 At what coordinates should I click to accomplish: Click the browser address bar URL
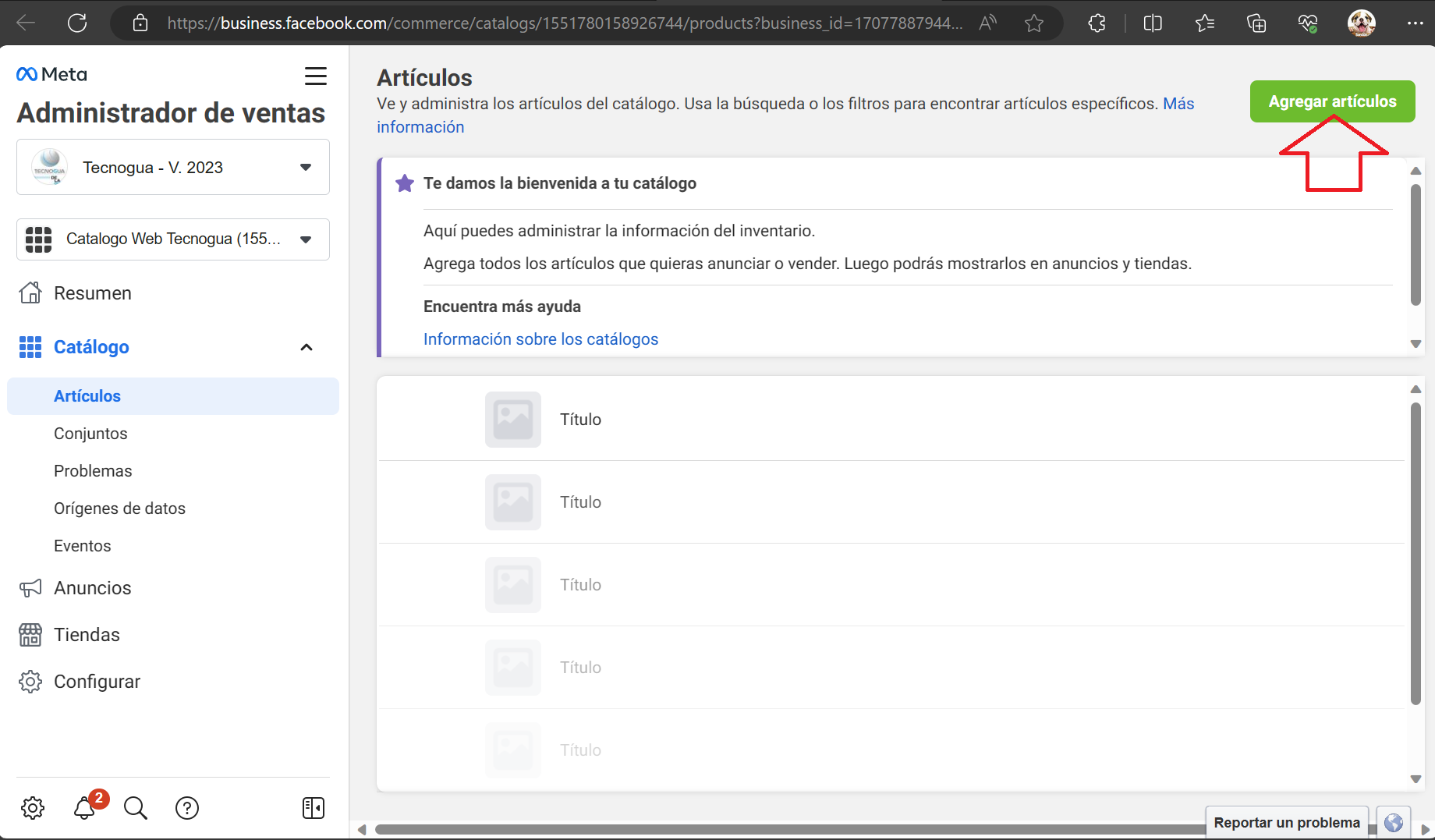coord(565,23)
